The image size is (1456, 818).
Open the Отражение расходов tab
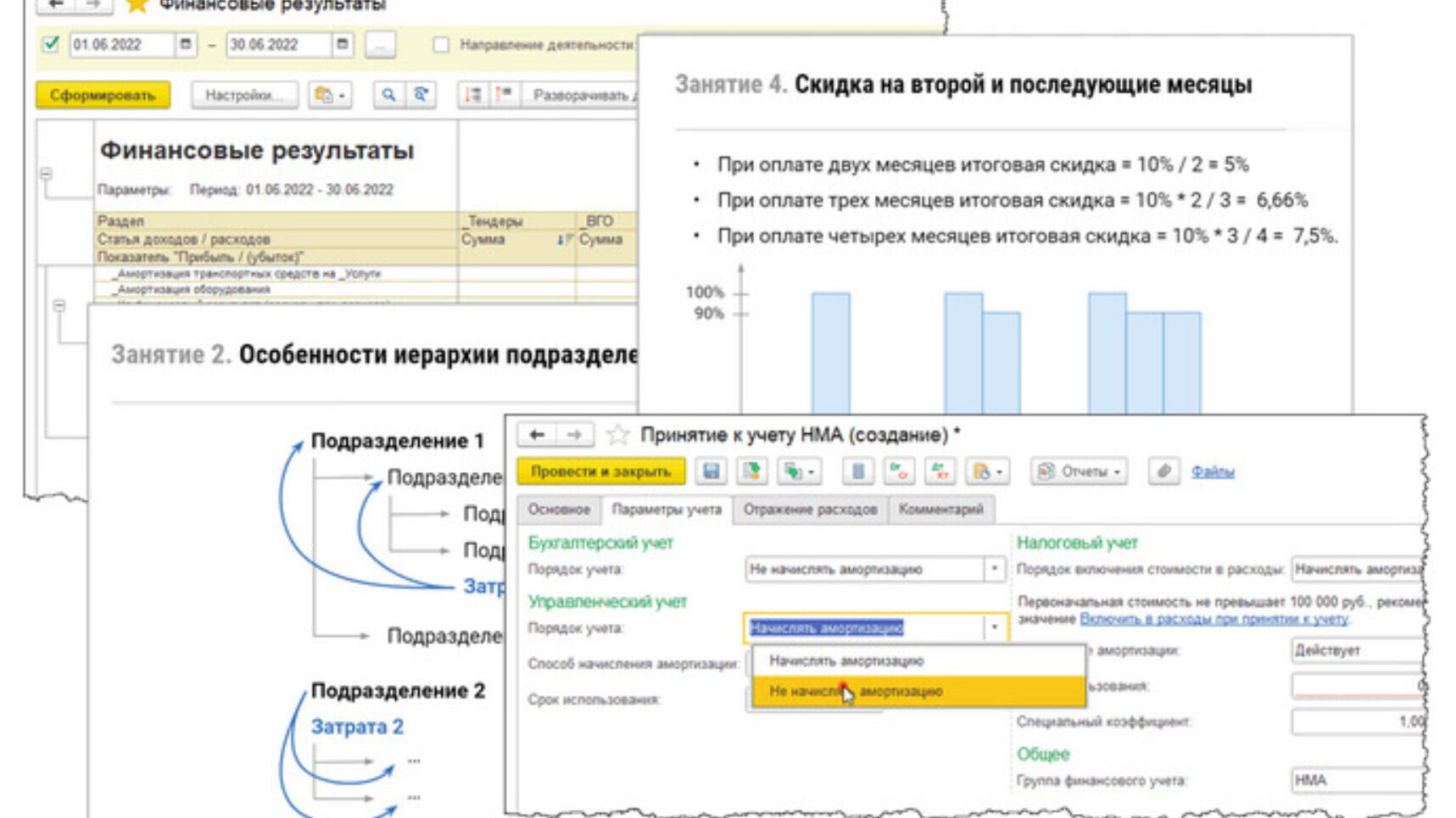pos(810,509)
